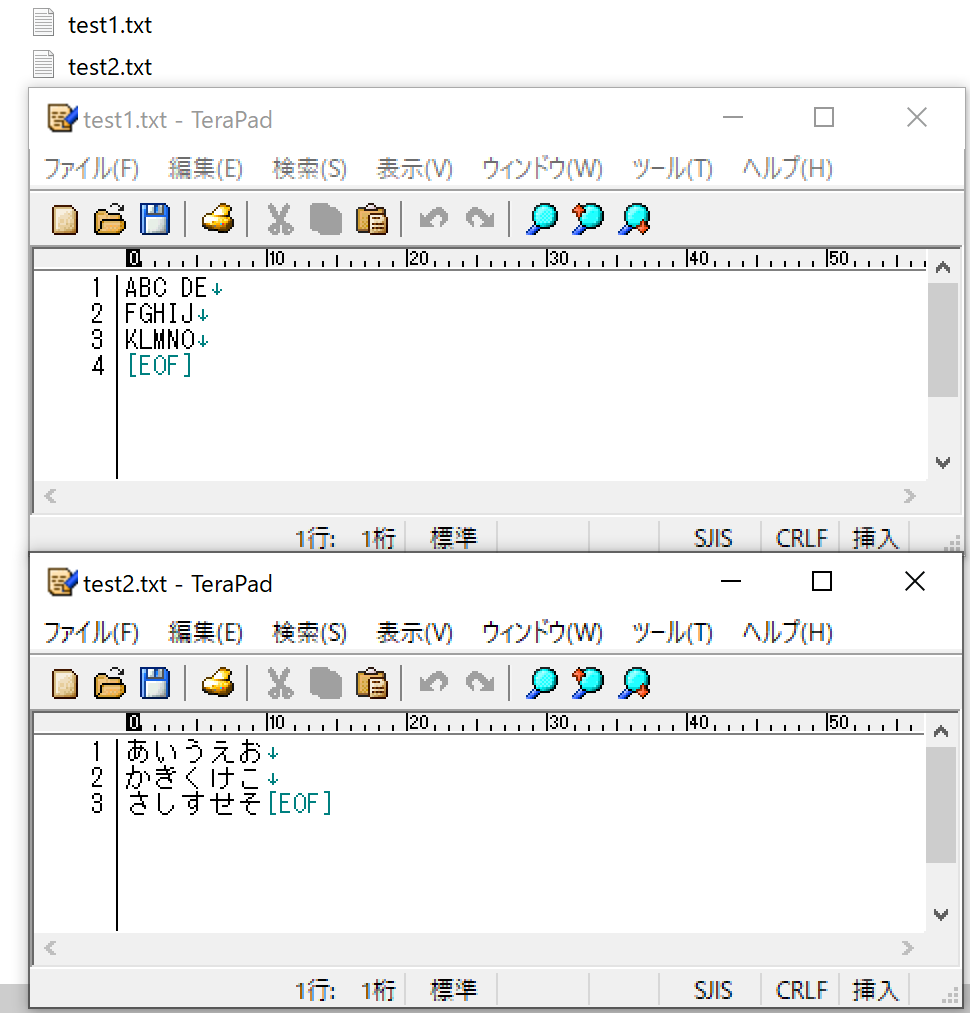
Task: Click the Cut scissors icon in test1.txt window
Action: (279, 219)
